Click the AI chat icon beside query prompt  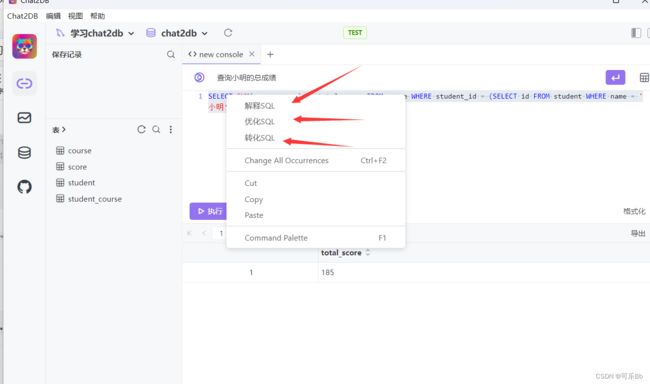199,77
